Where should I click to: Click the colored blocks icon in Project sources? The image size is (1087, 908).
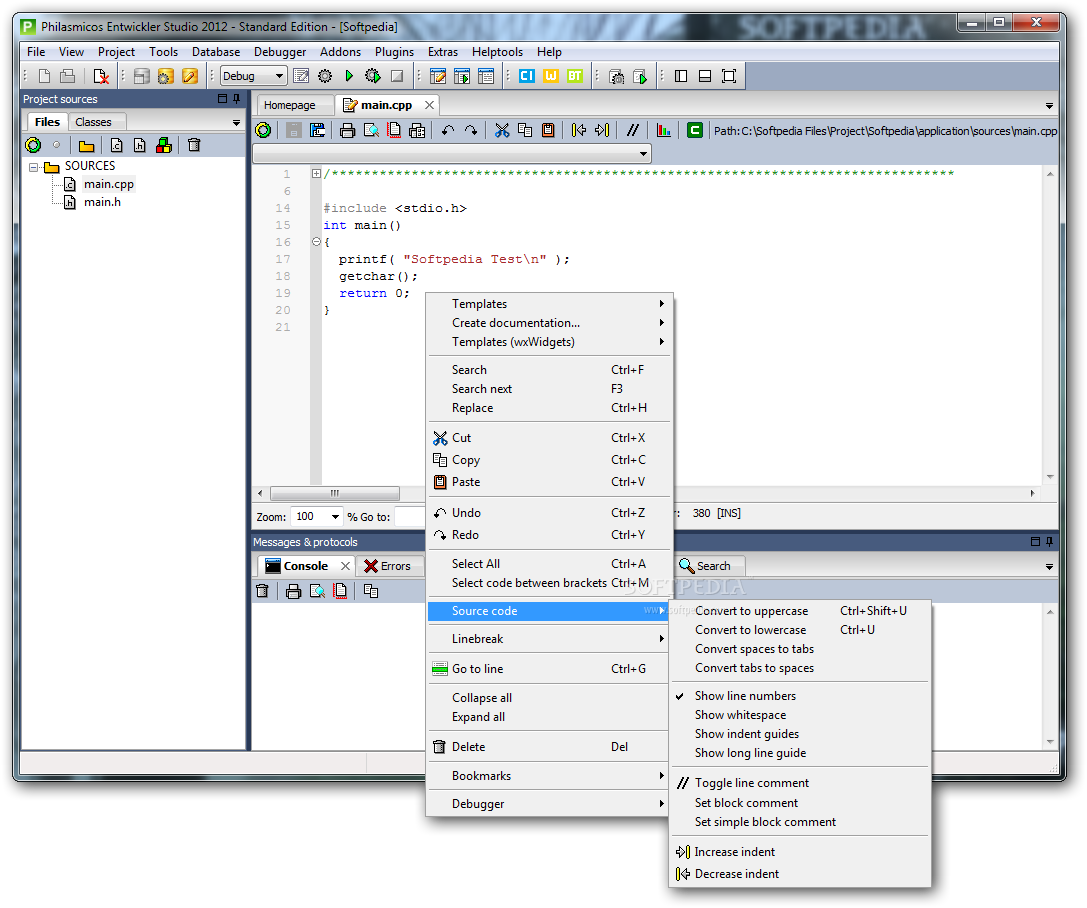click(164, 146)
